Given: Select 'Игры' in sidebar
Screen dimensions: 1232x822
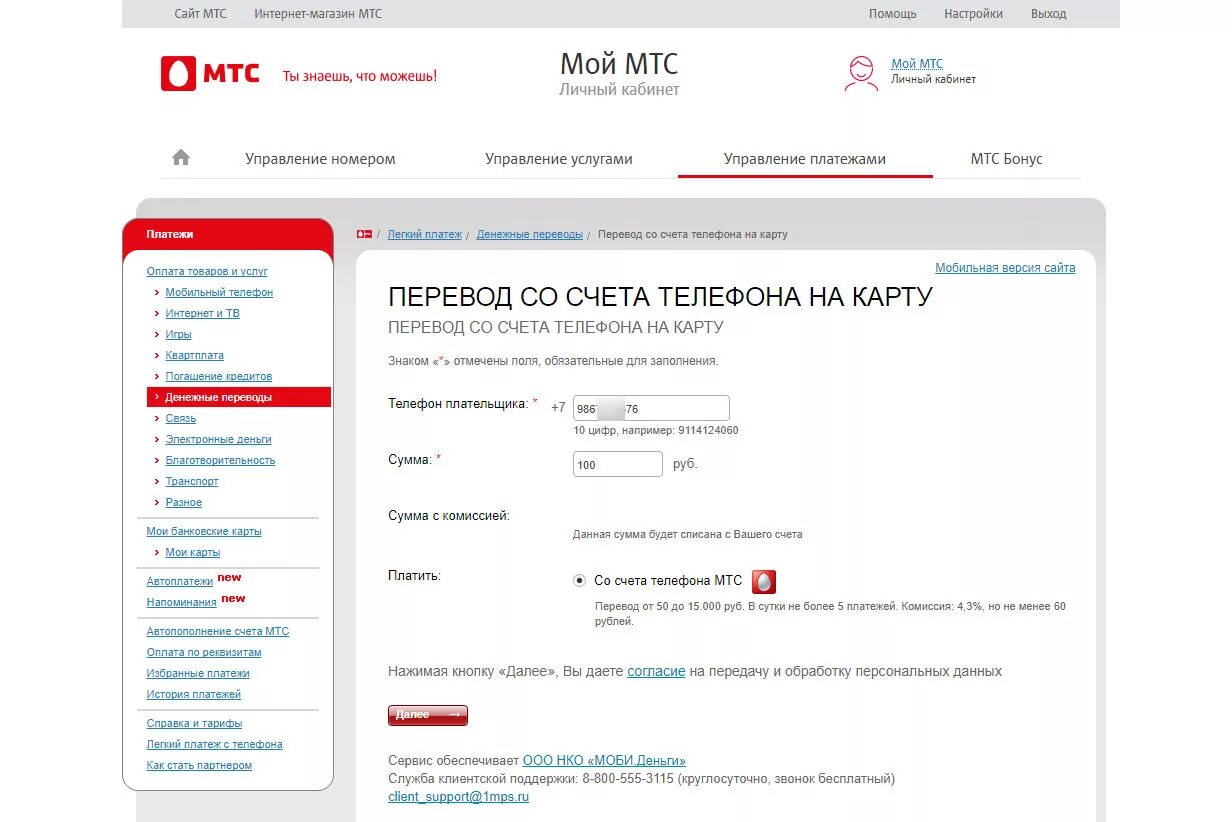Looking at the screenshot, I should (178, 334).
